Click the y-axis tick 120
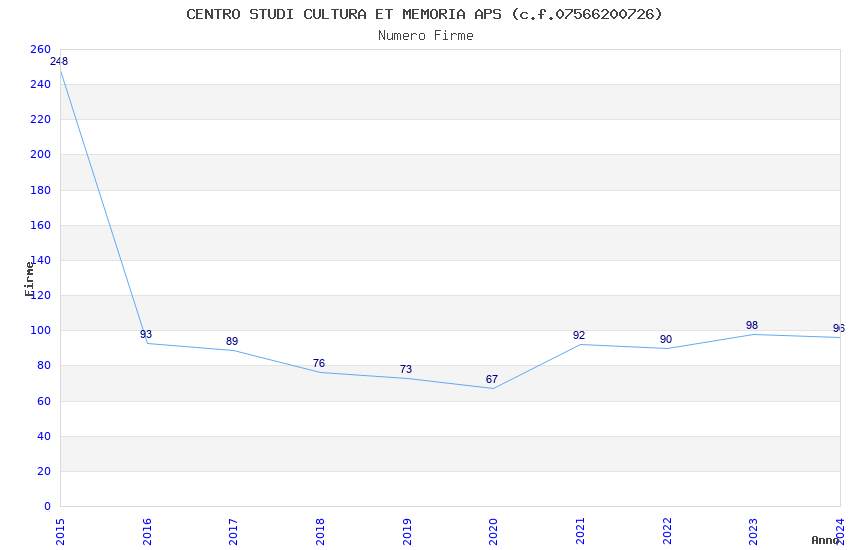The height and width of the screenshot is (550, 850). click(40, 295)
